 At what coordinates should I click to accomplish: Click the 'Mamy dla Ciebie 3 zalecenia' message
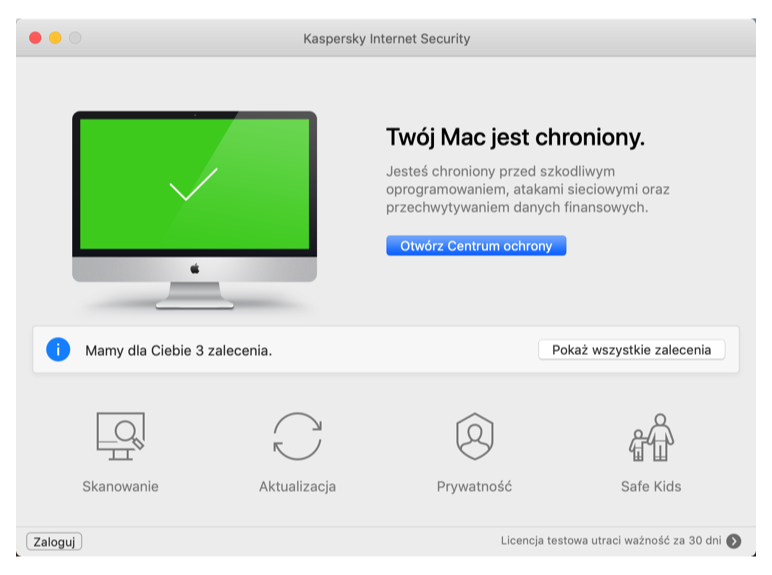[179, 351]
